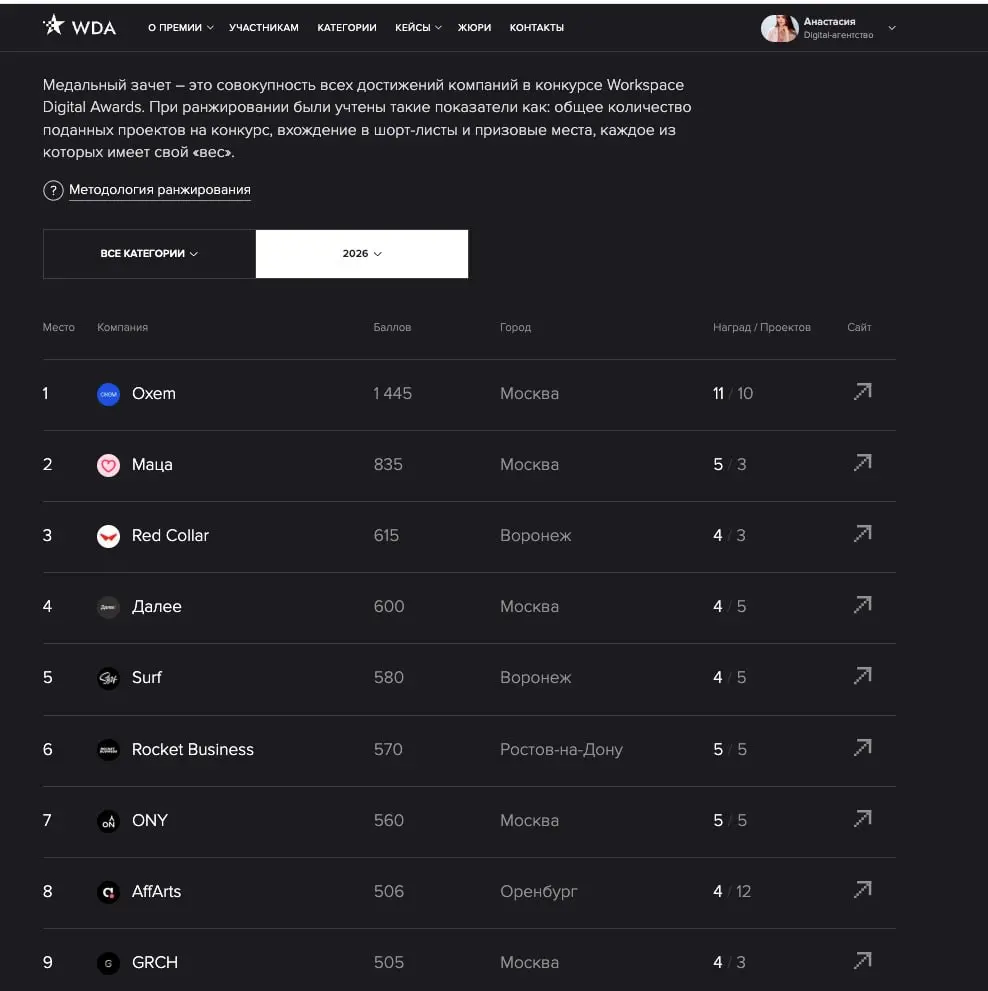Viewport: 988px width, 991px height.
Task: Go to the УЧАСТНИКАМ menu item
Action: coord(264,28)
